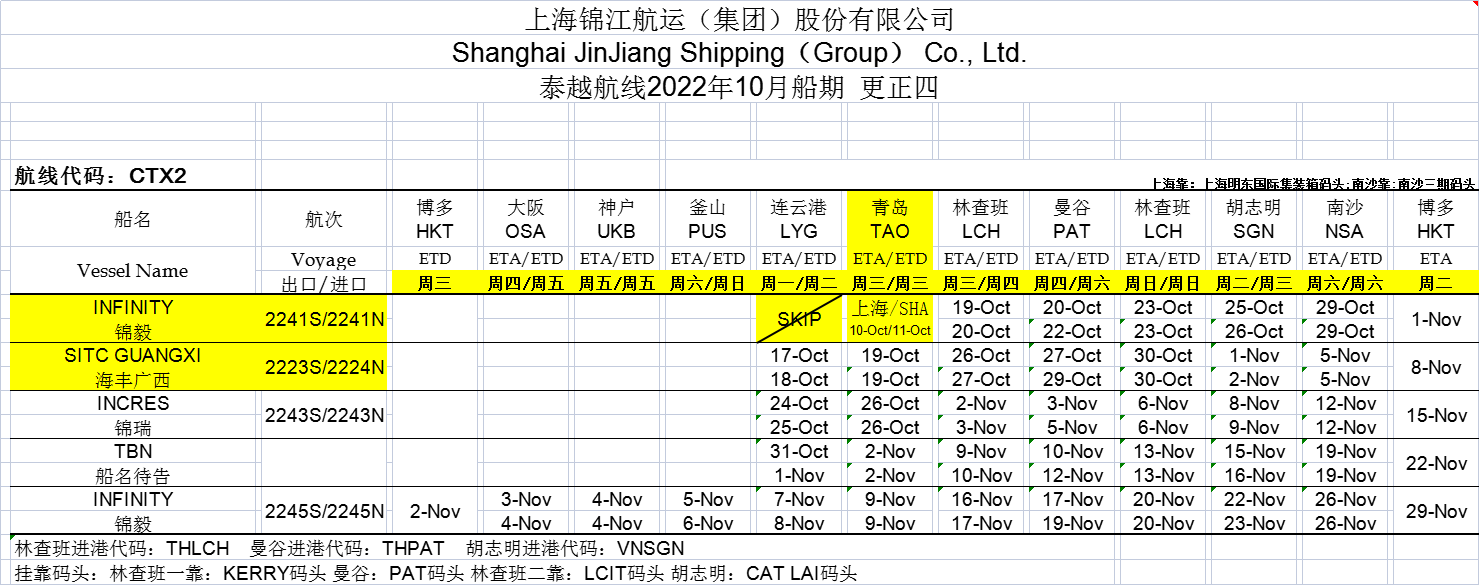
Task: Select the "23-Nov" date in the SGN column
Action: 1254,523
